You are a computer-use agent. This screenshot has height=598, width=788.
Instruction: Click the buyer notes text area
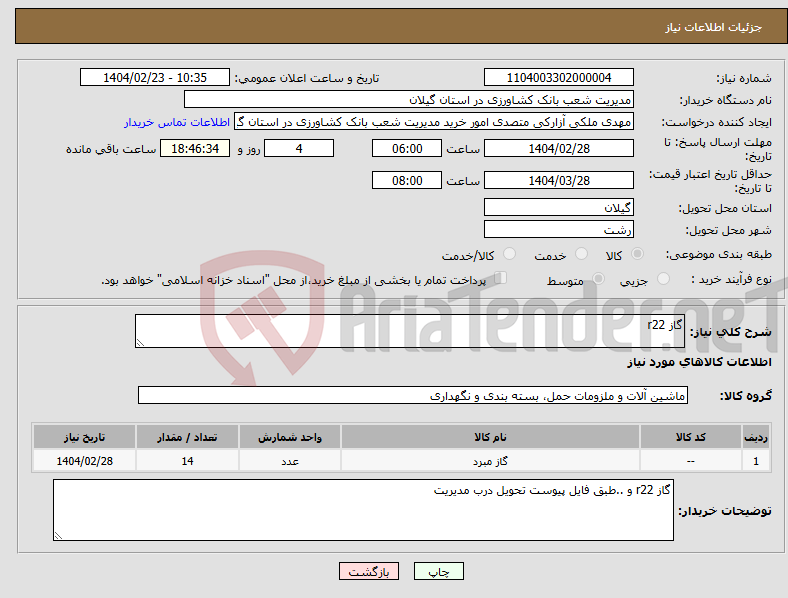tap(363, 510)
